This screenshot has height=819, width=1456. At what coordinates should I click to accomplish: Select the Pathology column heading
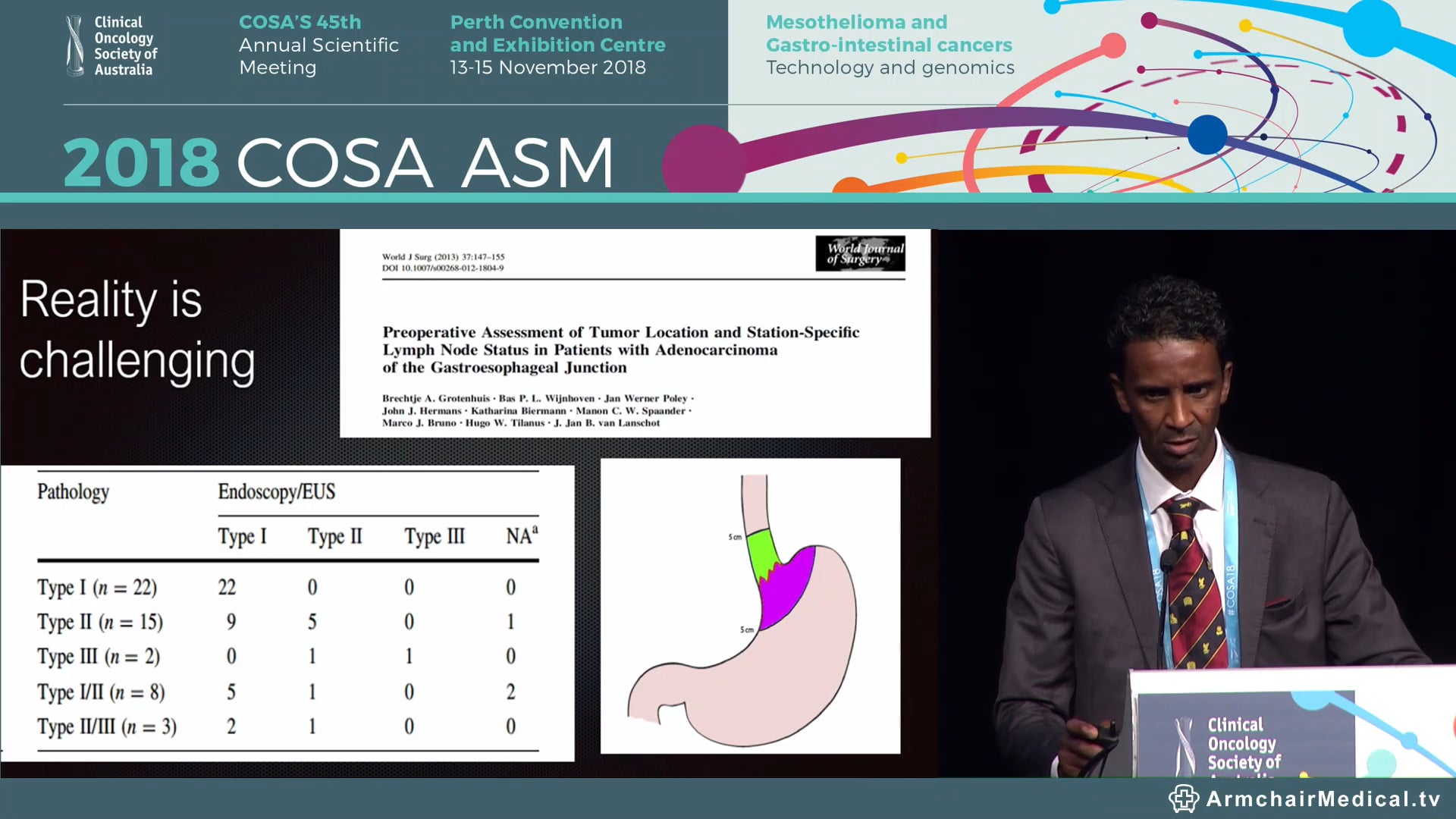pyautogui.click(x=73, y=491)
